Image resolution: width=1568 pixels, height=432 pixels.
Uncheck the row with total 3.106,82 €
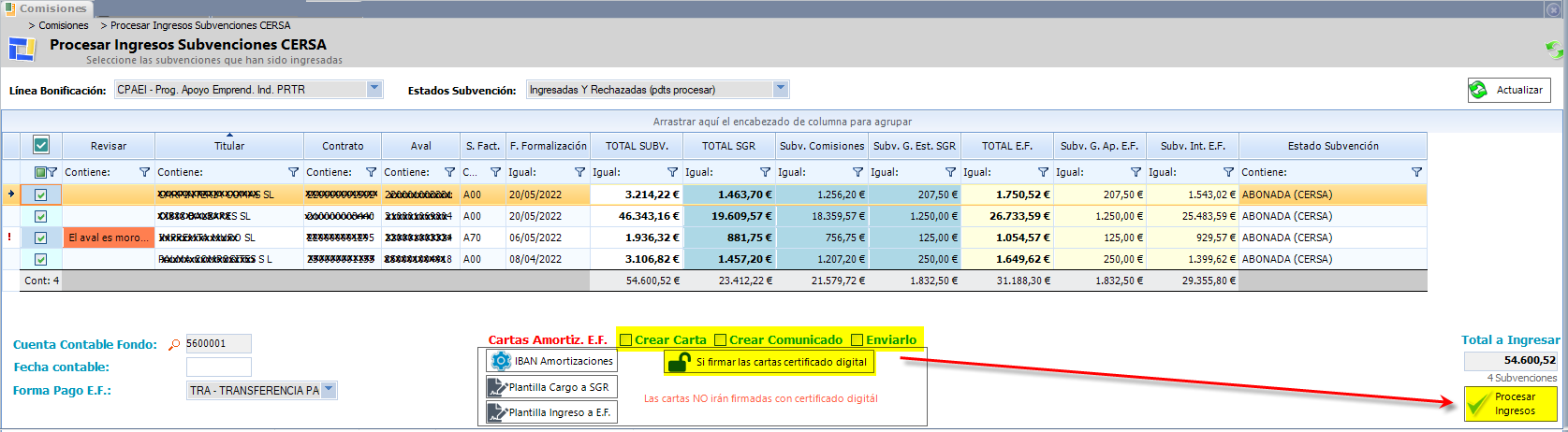[x=40, y=259]
